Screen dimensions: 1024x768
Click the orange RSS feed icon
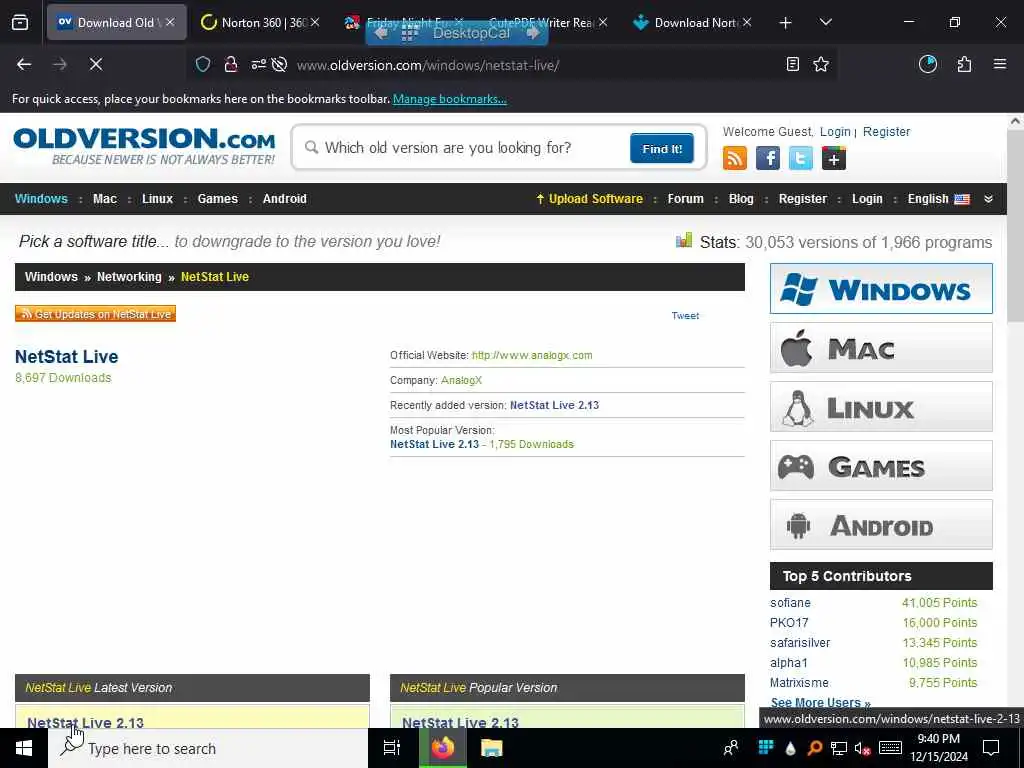[735, 158]
